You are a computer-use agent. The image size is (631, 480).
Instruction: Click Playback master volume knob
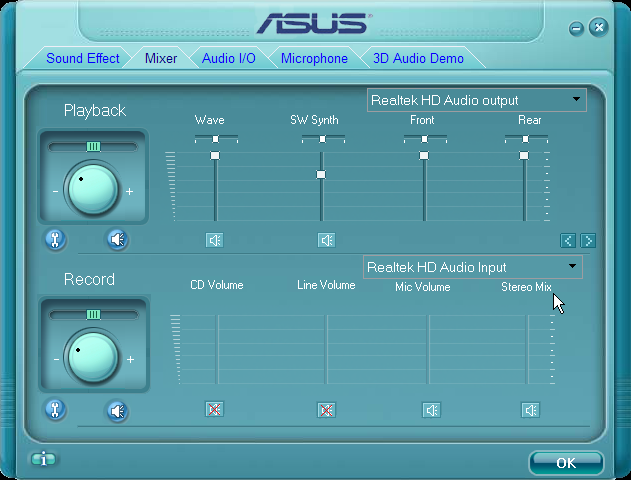click(x=93, y=189)
